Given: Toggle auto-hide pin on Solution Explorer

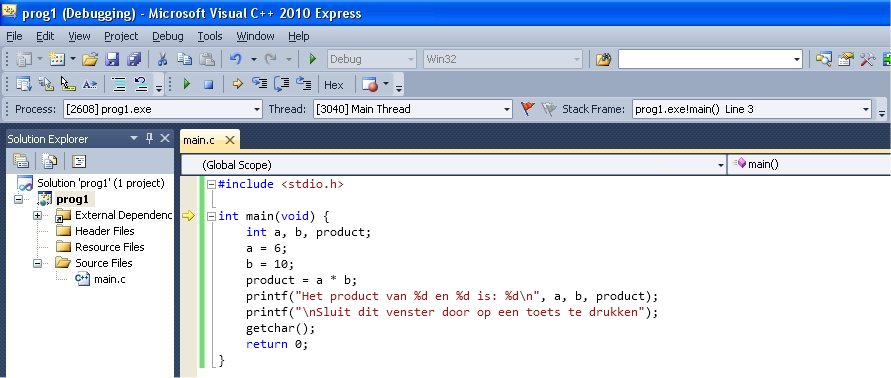Looking at the screenshot, I should click(x=149, y=138).
